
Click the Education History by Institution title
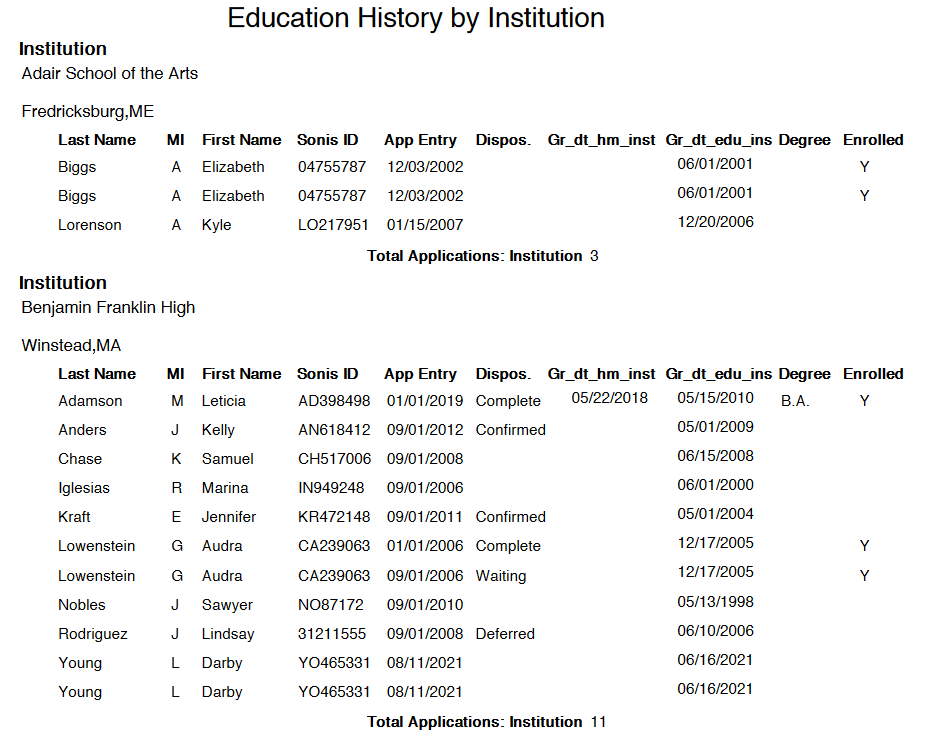(416, 18)
